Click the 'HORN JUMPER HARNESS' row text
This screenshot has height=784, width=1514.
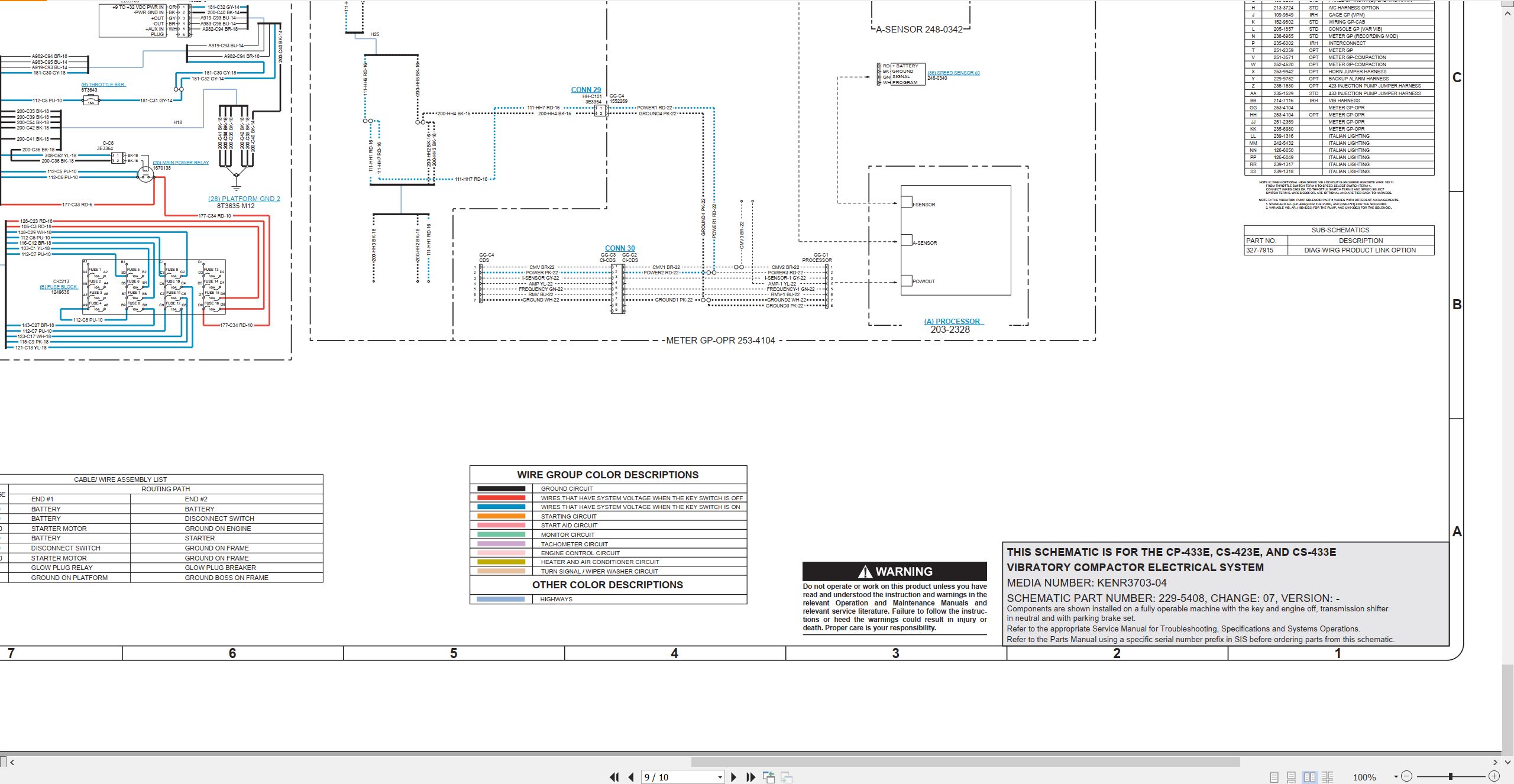coord(1357,72)
